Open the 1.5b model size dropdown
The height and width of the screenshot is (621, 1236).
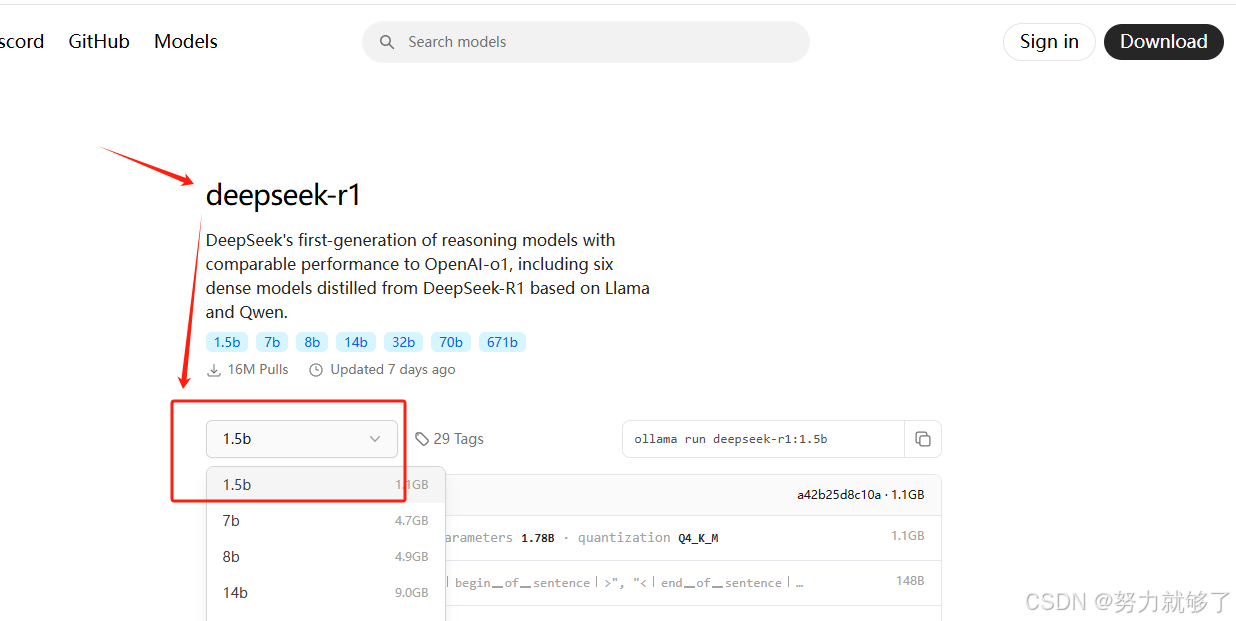(x=302, y=439)
